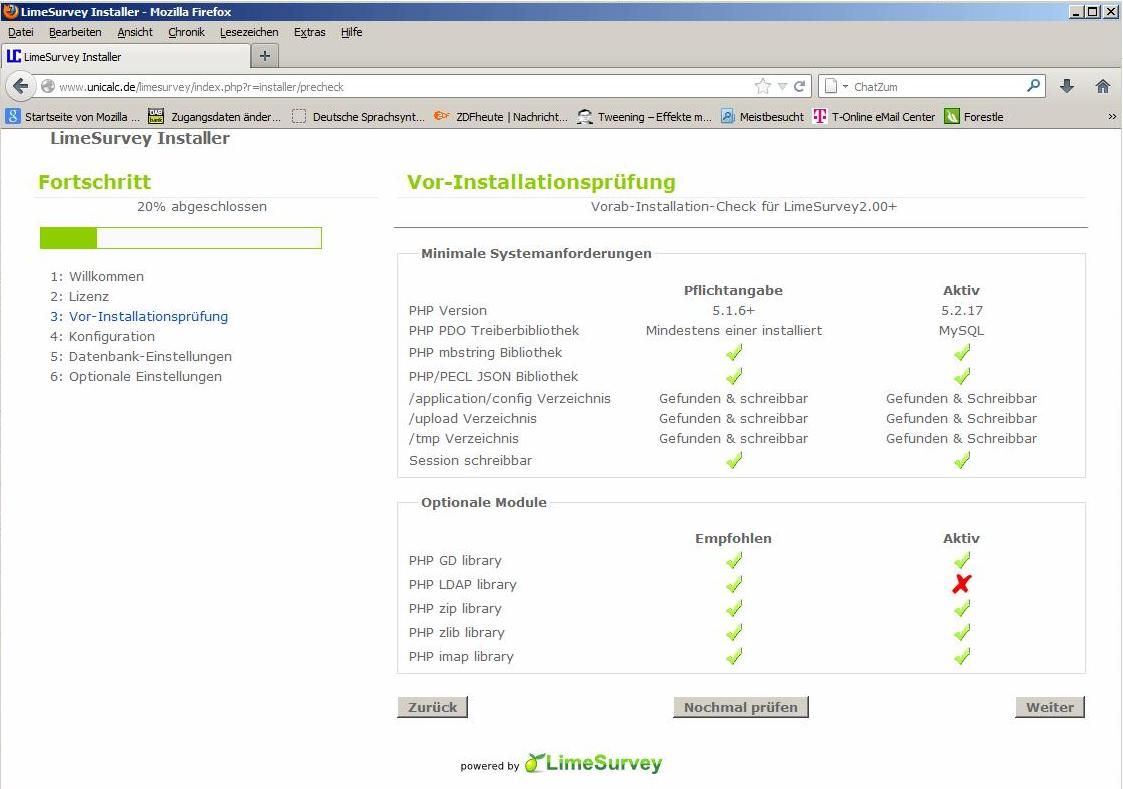Go to the browser home page icon
Screen dimensions: 1123x789
point(1103,87)
